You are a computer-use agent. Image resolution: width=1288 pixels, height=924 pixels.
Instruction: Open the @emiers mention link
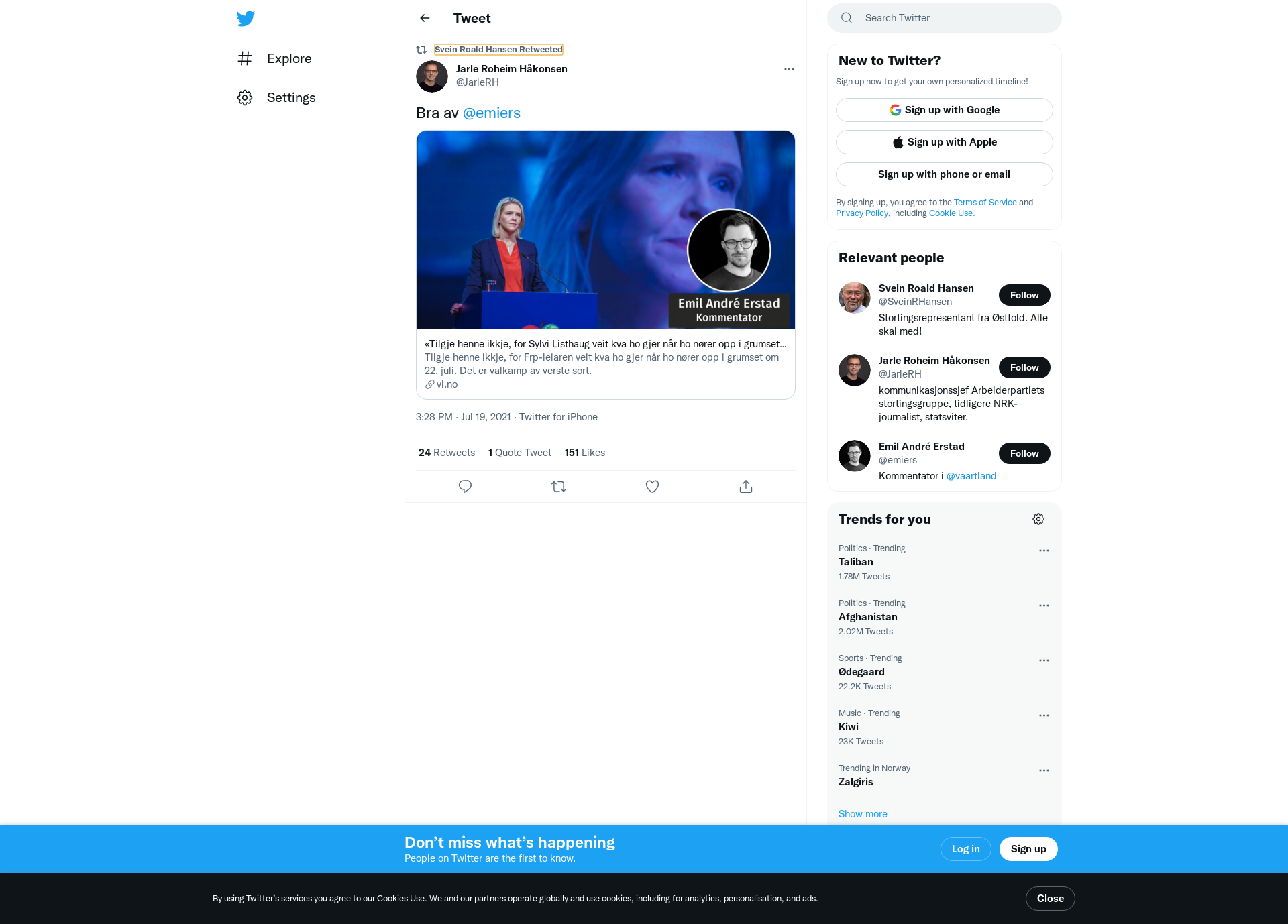click(492, 113)
